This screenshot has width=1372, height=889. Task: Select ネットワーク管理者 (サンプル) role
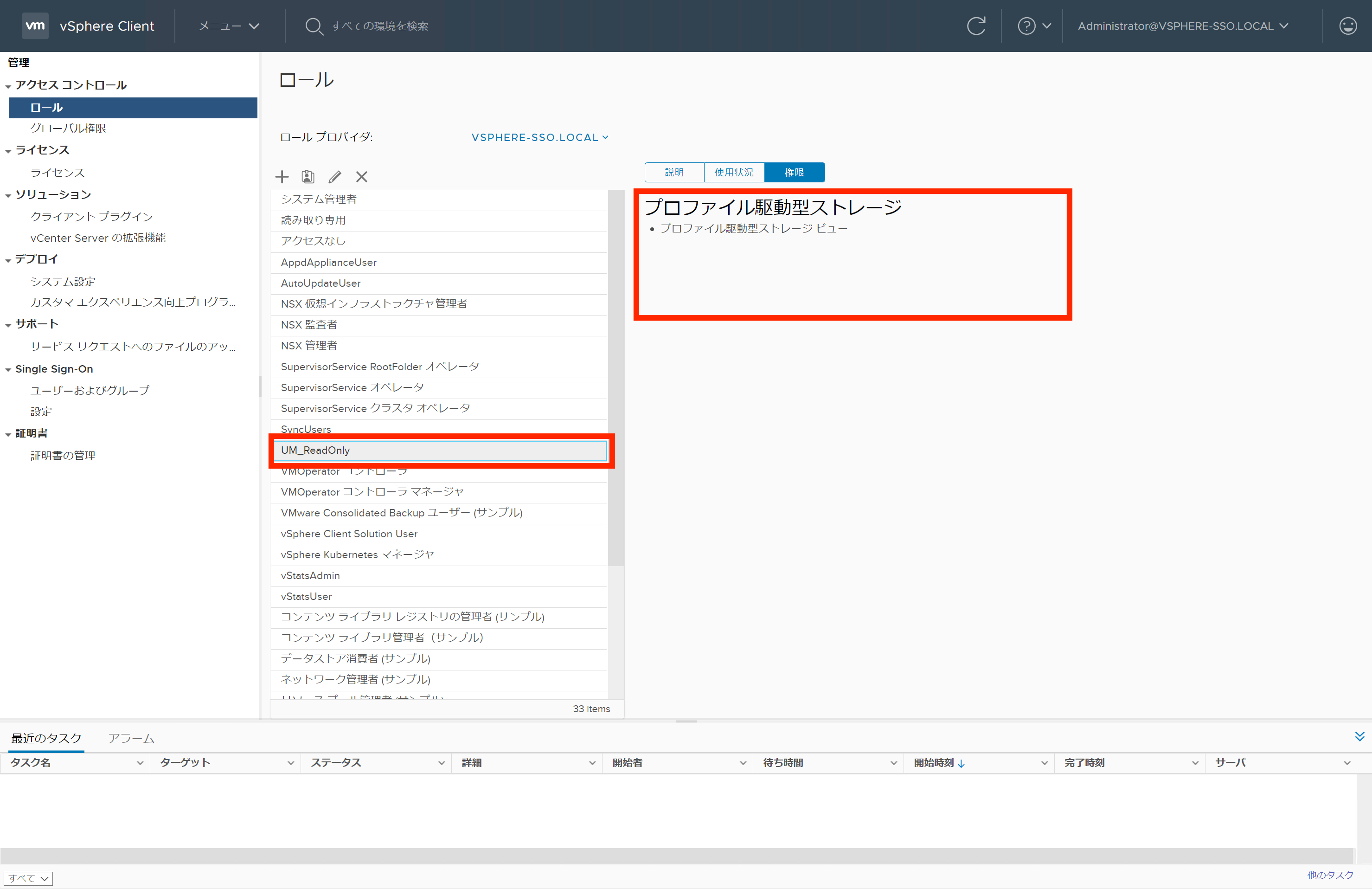439,679
